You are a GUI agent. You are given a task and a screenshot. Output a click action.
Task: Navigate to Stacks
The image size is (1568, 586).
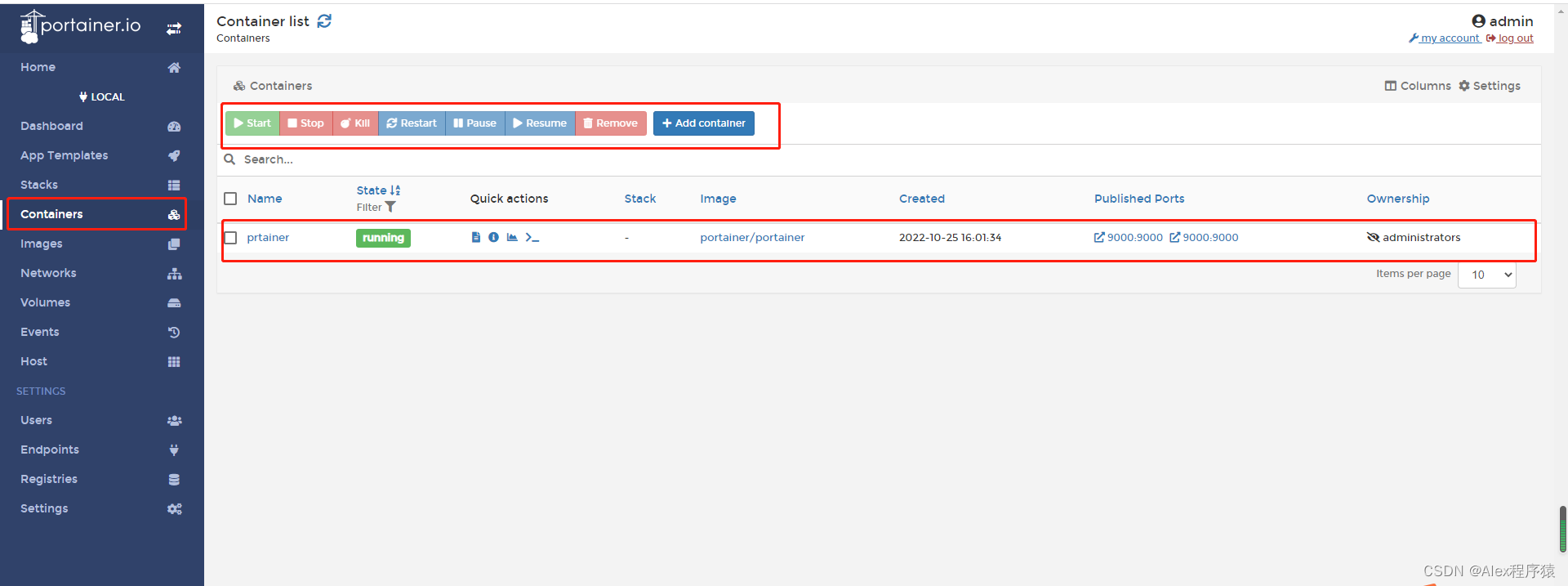click(101, 185)
